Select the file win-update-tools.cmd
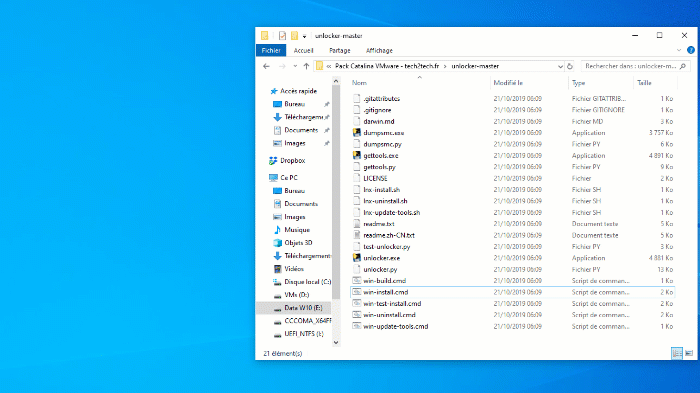 click(396, 326)
